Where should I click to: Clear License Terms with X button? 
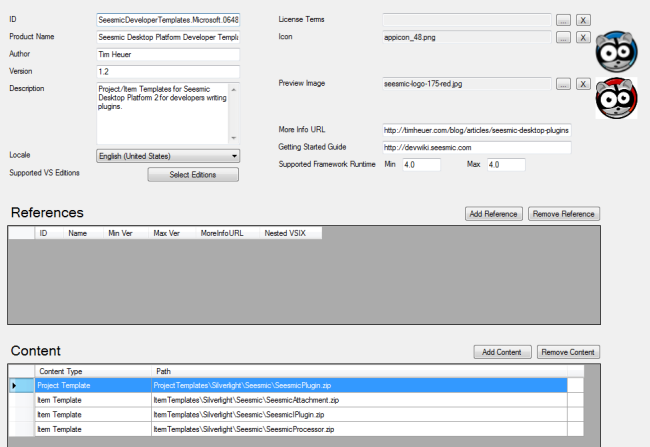[583, 20]
